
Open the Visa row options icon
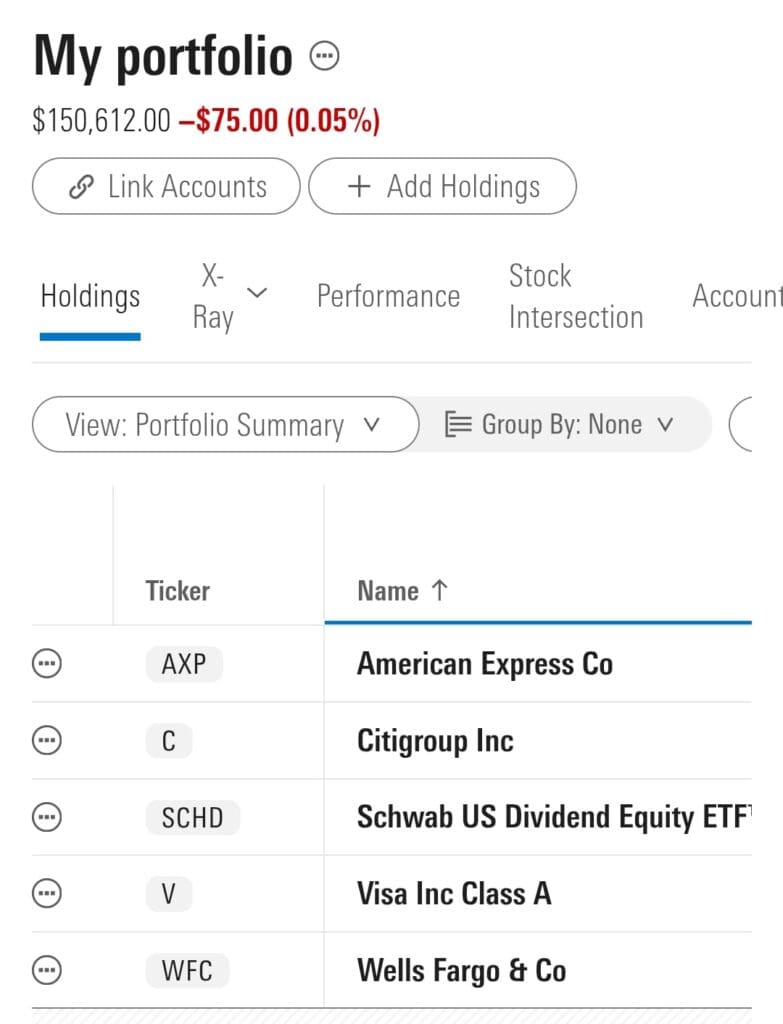point(47,893)
